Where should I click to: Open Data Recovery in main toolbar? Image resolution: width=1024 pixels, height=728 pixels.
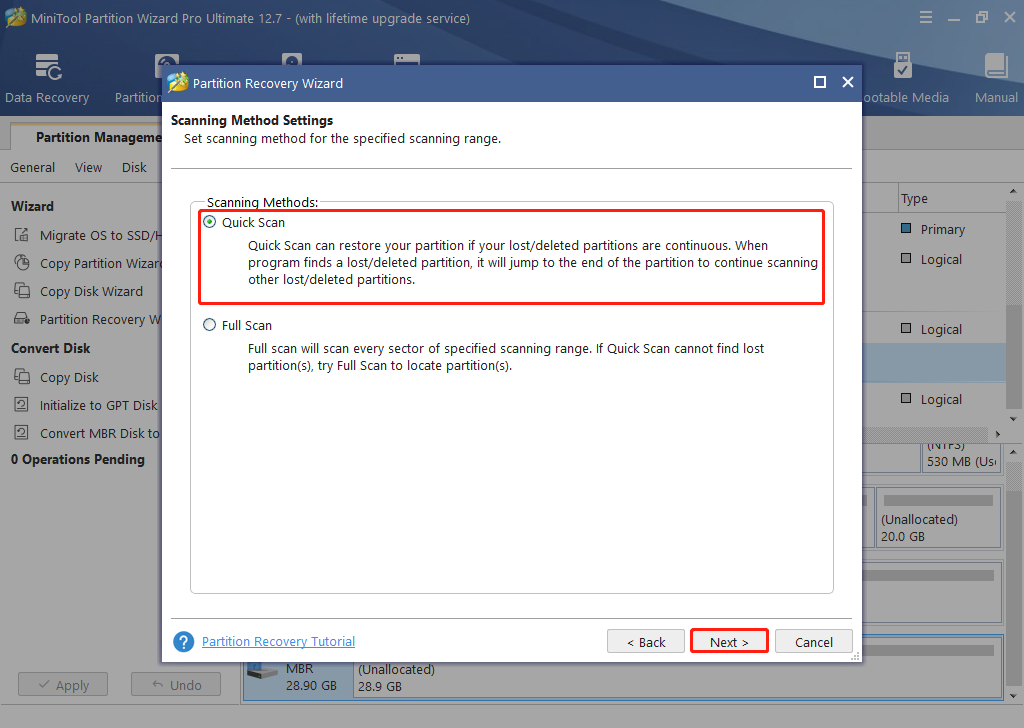click(x=47, y=79)
